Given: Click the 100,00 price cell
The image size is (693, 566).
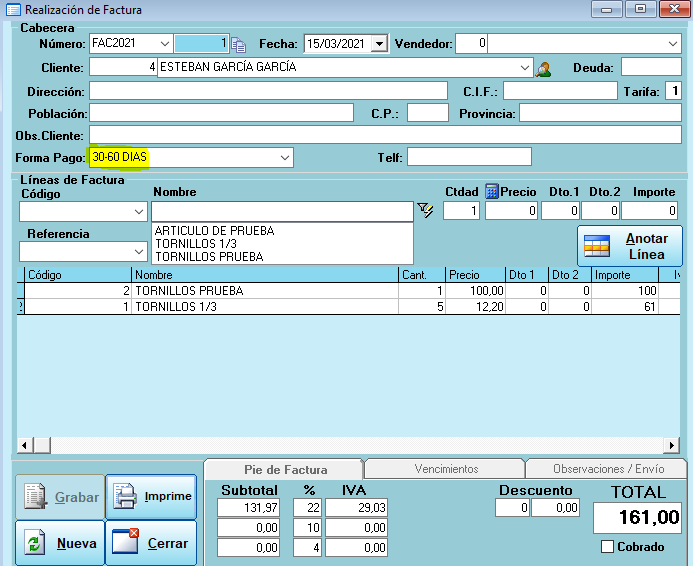Looking at the screenshot, I should tap(475, 291).
